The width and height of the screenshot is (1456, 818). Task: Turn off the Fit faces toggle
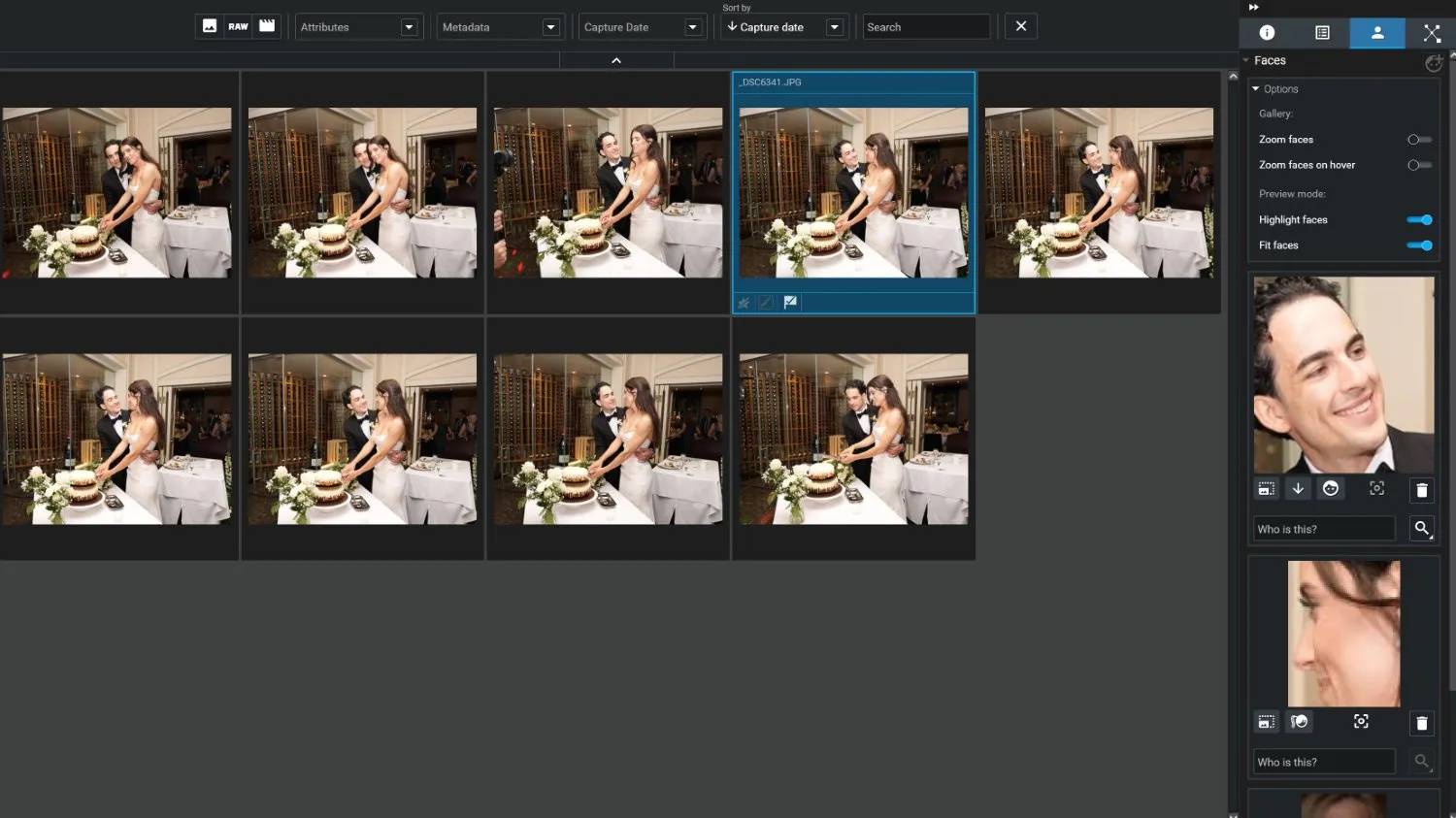tap(1419, 245)
